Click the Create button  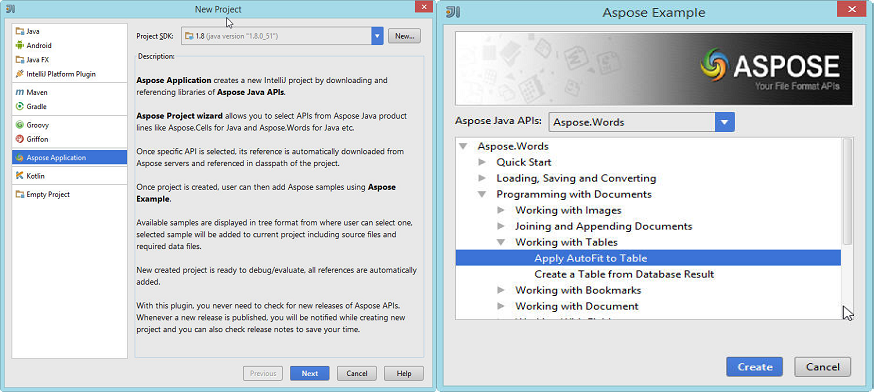coord(755,367)
